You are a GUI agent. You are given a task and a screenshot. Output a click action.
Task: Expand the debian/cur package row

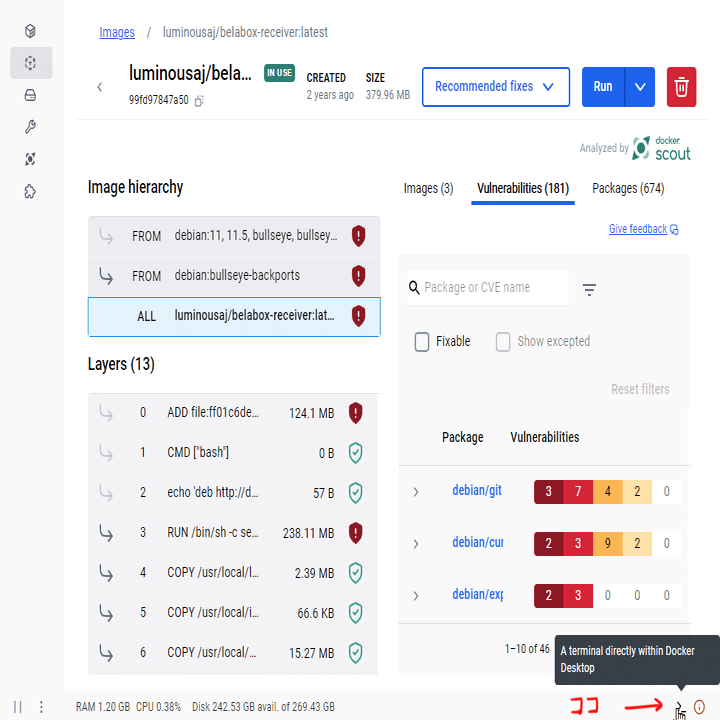[x=416, y=544]
